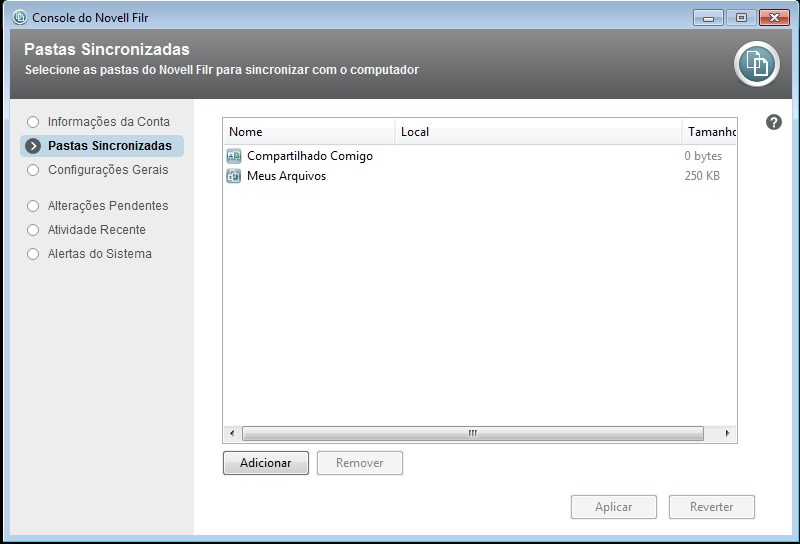
Task: Click the horizontal scrollbar right arrow
Action: pos(728,434)
